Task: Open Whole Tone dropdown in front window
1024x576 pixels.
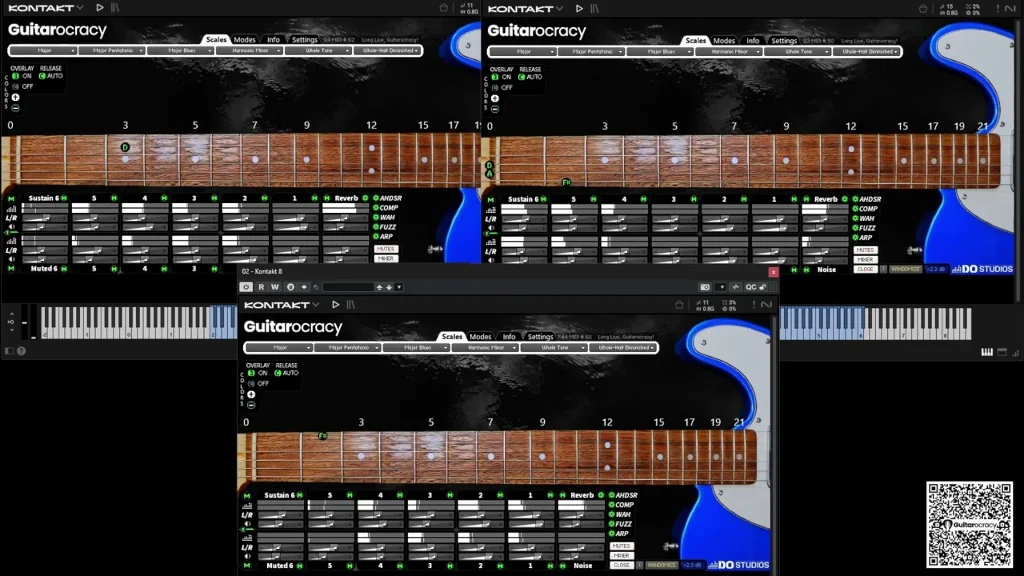Action: click(x=554, y=347)
